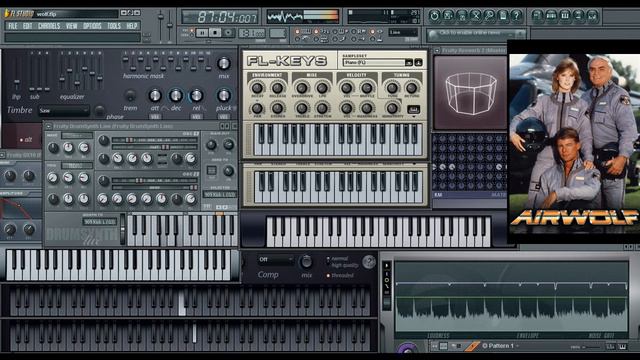
Task: Click the online news bar
Action: pos(476,33)
